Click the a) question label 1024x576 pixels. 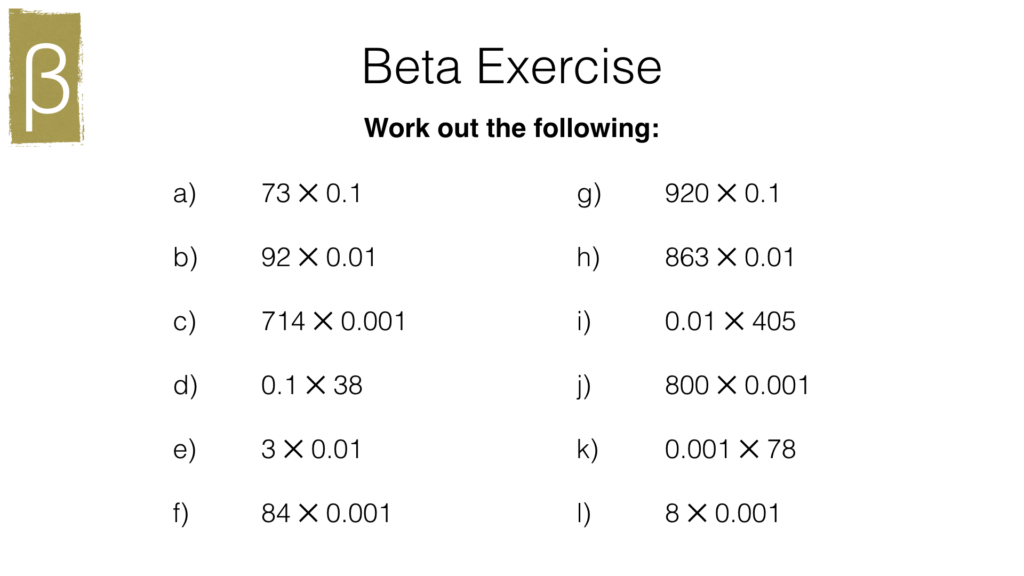pos(185,194)
